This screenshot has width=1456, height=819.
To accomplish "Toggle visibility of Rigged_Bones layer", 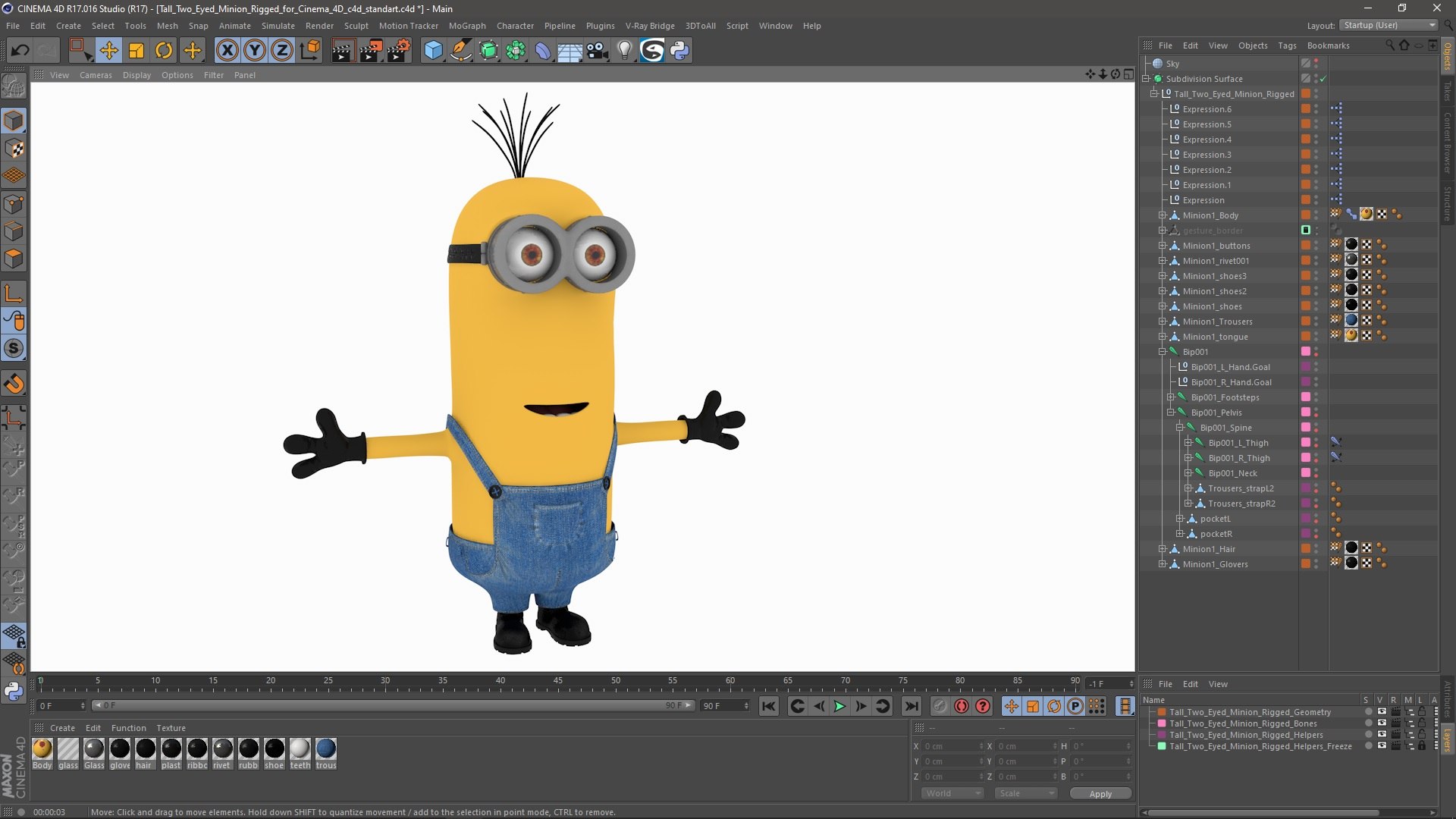I will (x=1382, y=723).
